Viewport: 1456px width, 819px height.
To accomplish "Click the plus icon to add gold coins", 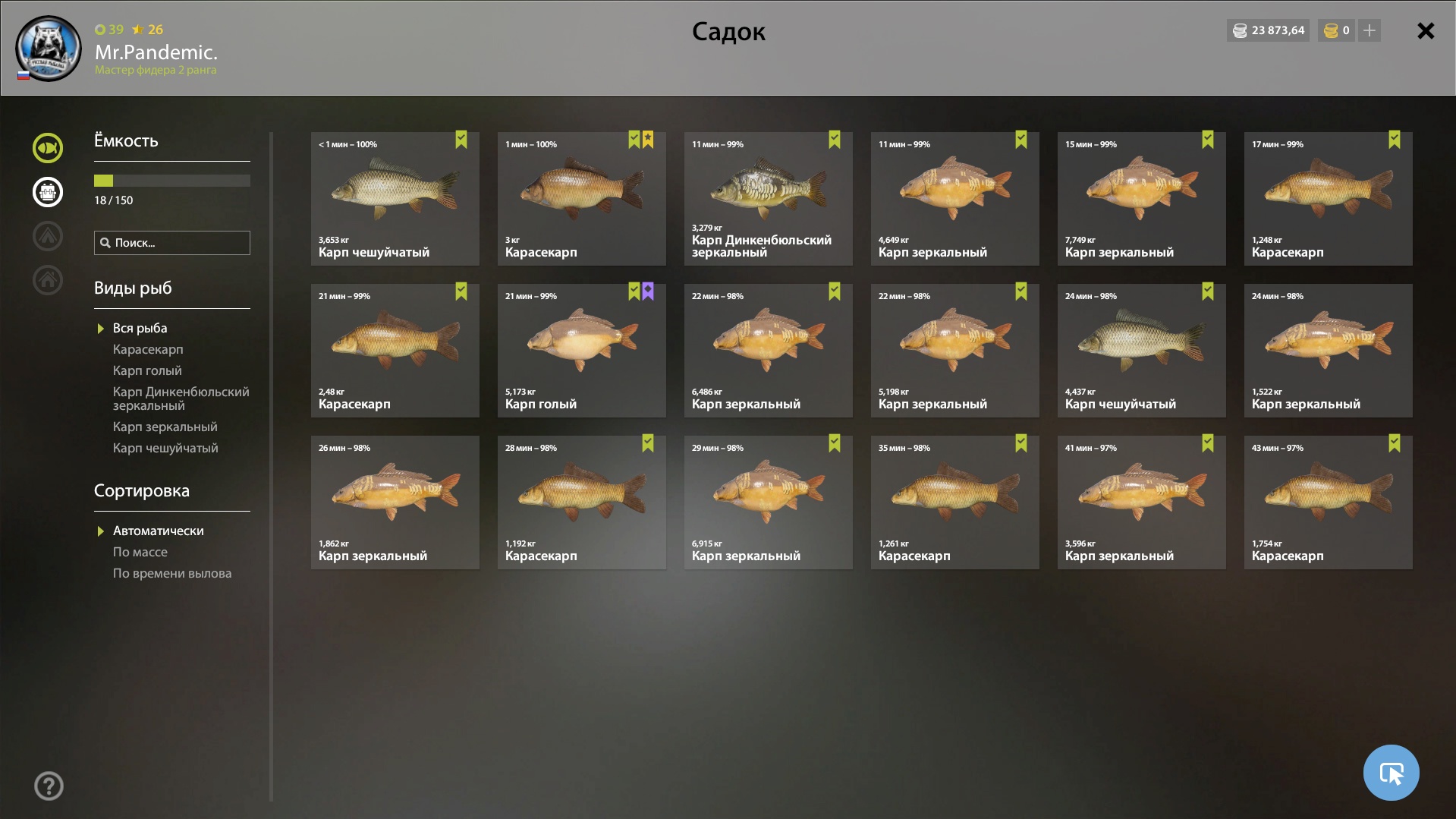I will pos(1369,30).
